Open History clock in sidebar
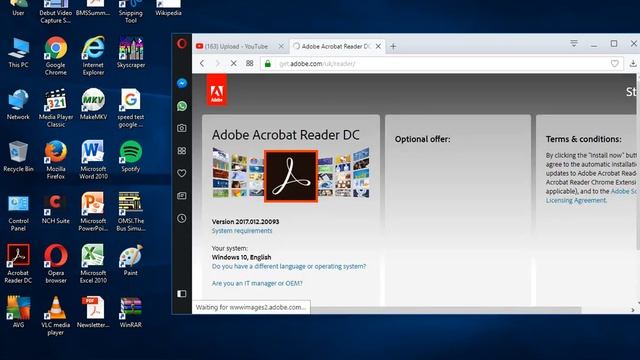The image size is (640, 360). pos(182,218)
